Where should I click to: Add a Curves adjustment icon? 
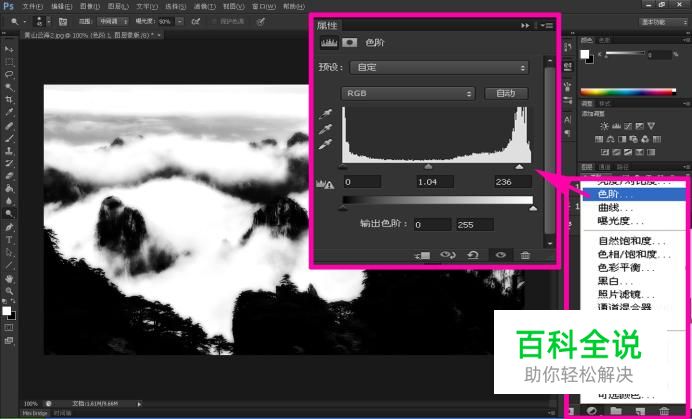(628, 126)
